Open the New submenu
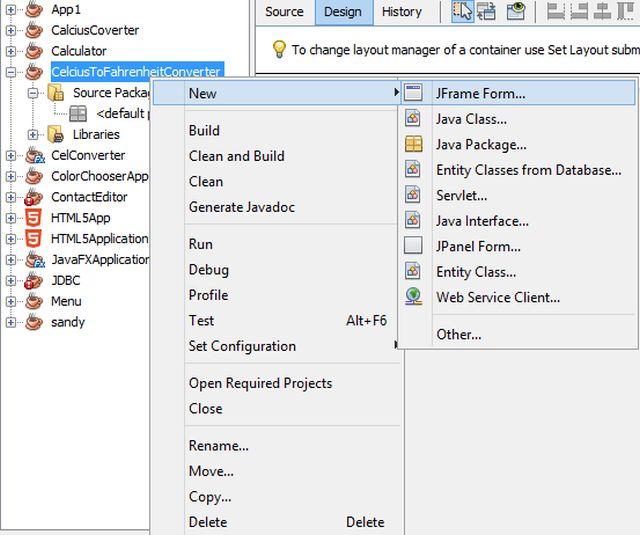Screen dimensions: 640x535 point(276,93)
